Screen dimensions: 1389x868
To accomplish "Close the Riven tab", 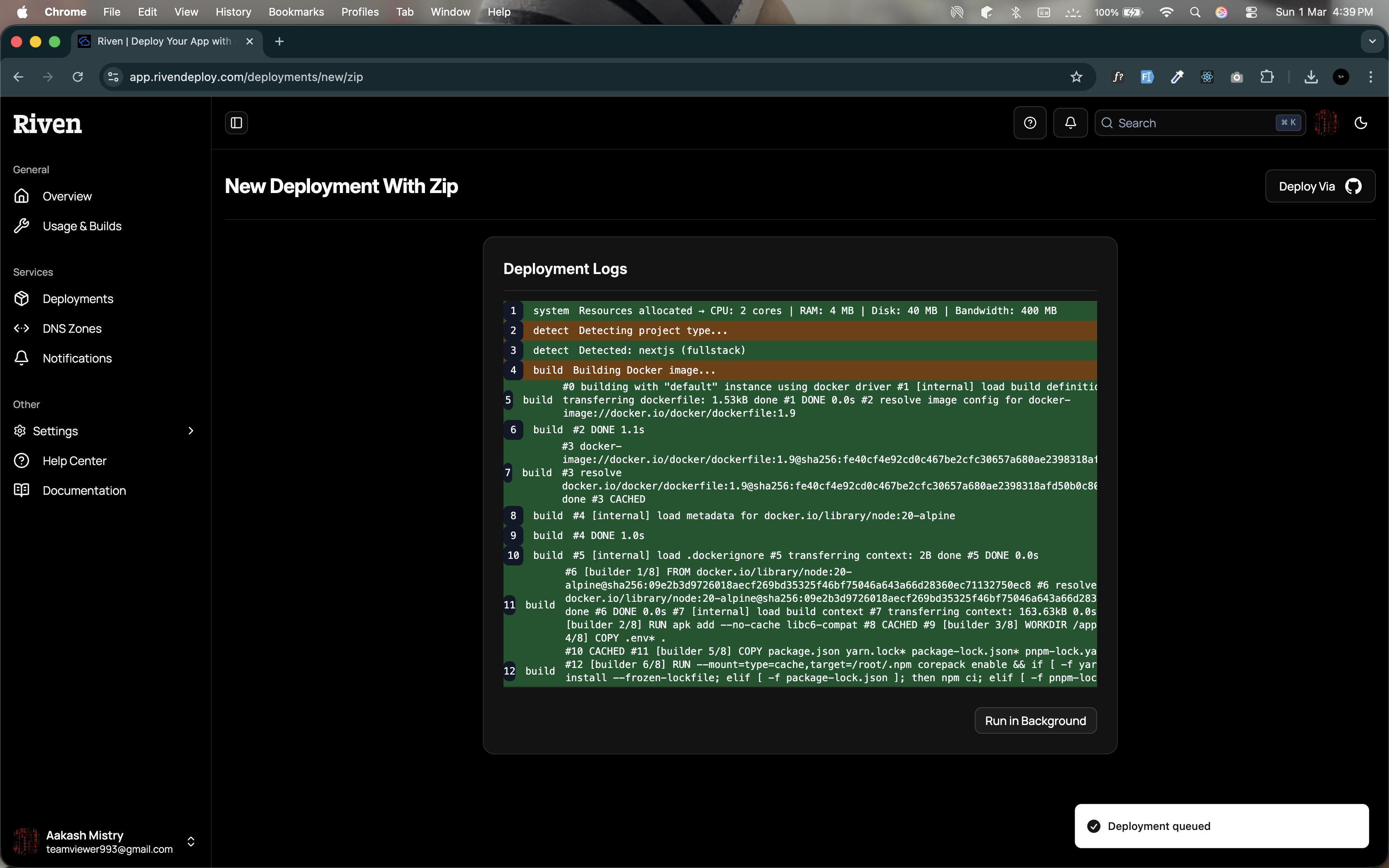I will pos(250,41).
